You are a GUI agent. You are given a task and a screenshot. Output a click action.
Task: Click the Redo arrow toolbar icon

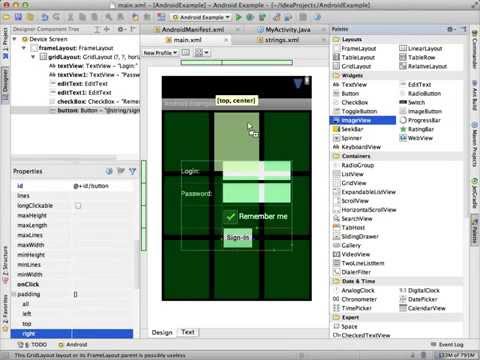57,17
